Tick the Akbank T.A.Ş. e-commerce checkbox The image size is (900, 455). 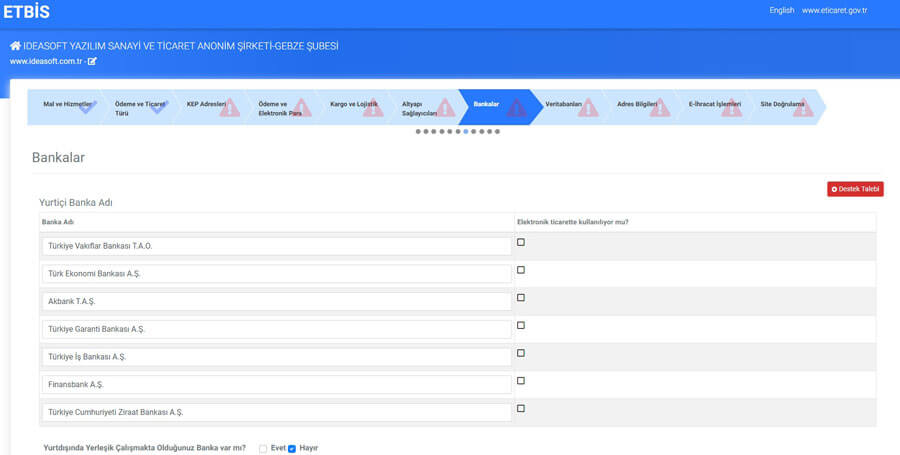(x=521, y=298)
